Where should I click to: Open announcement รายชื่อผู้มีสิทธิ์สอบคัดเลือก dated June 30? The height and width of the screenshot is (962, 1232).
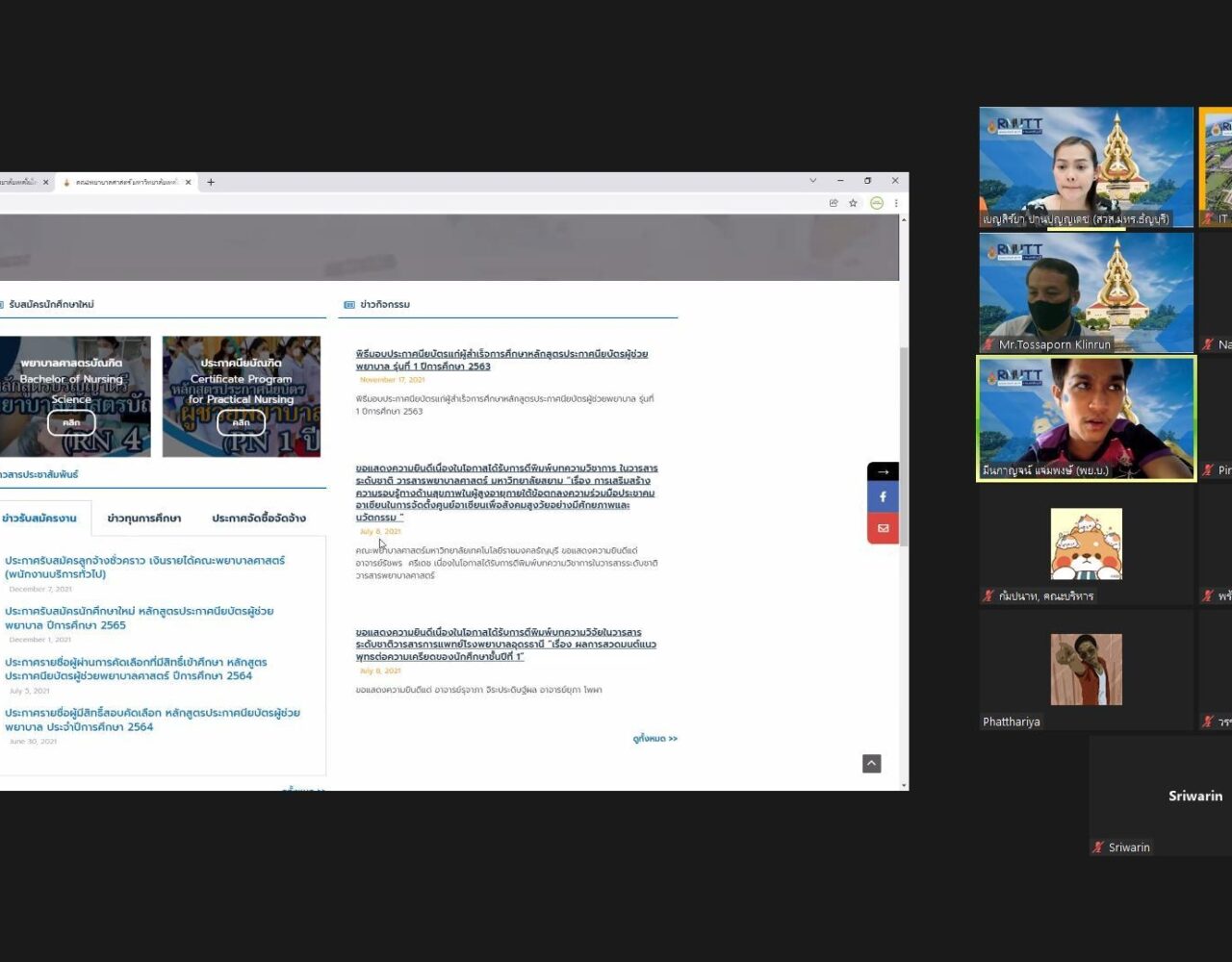[152, 720]
